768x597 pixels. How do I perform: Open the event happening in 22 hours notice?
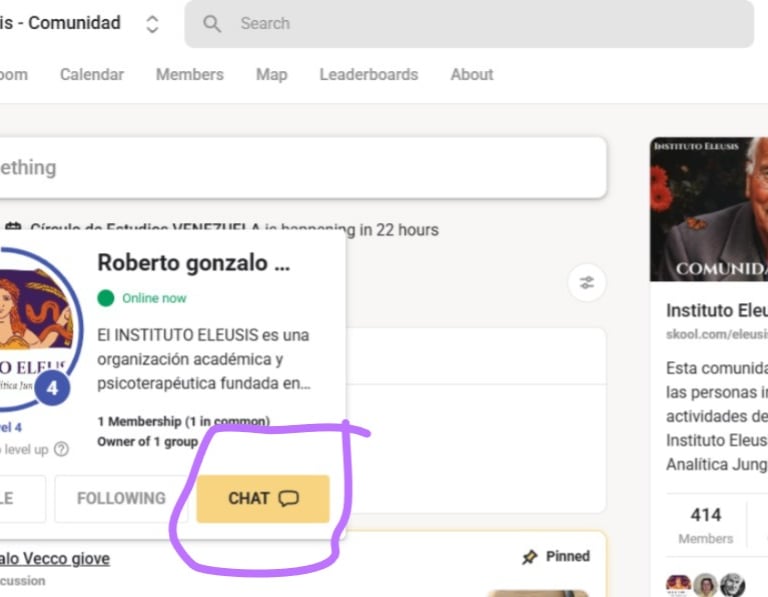(x=234, y=230)
